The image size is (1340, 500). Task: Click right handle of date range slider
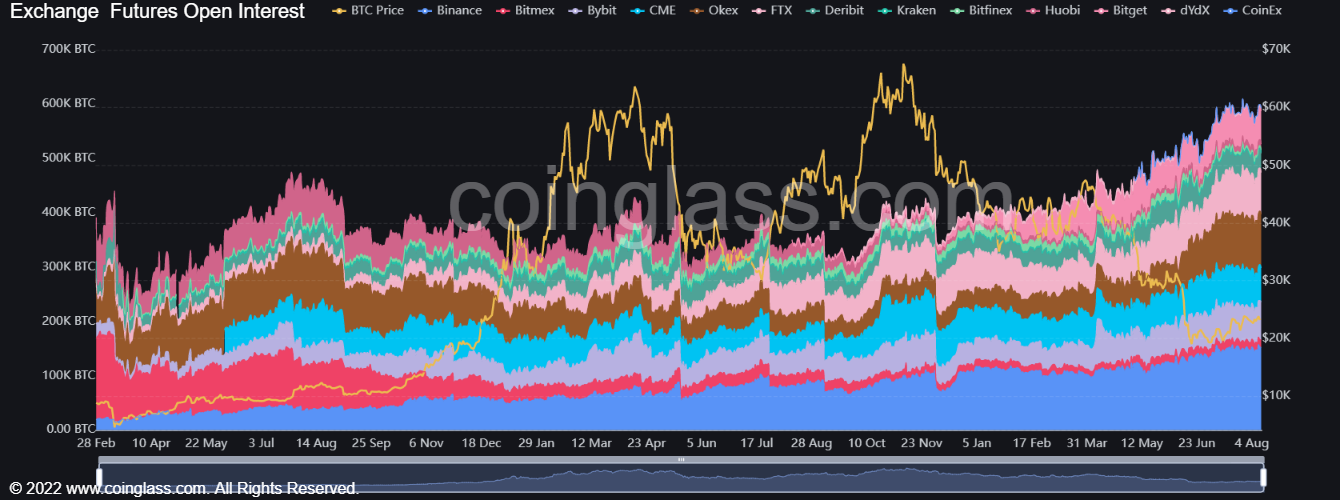(x=1262, y=477)
